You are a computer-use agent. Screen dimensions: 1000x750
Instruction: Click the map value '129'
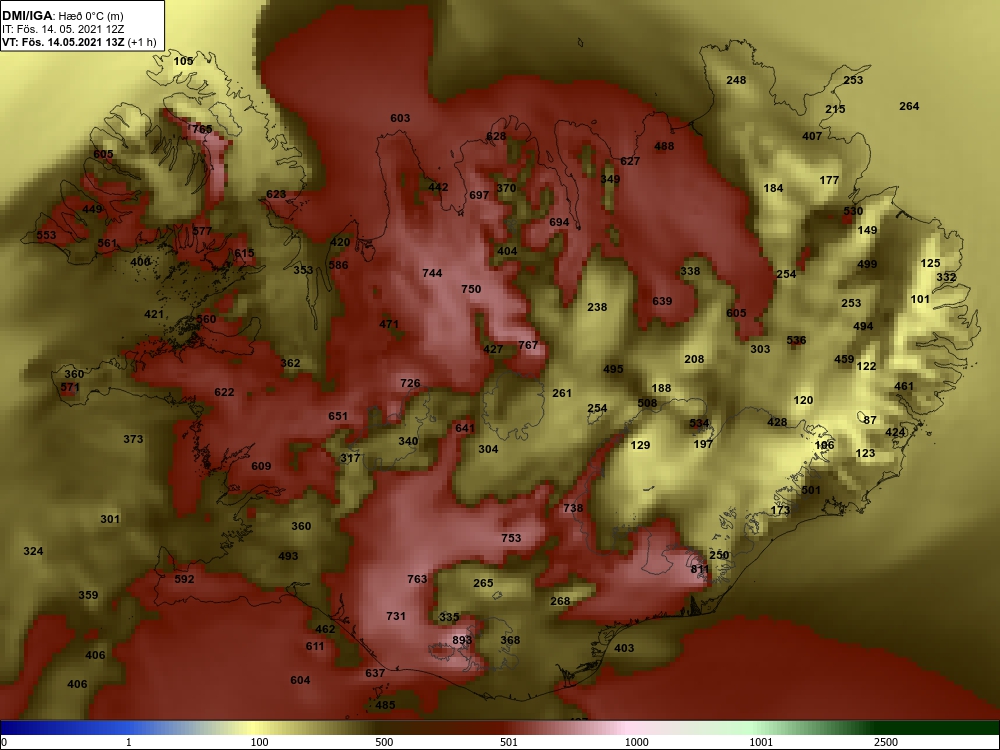(x=640, y=445)
